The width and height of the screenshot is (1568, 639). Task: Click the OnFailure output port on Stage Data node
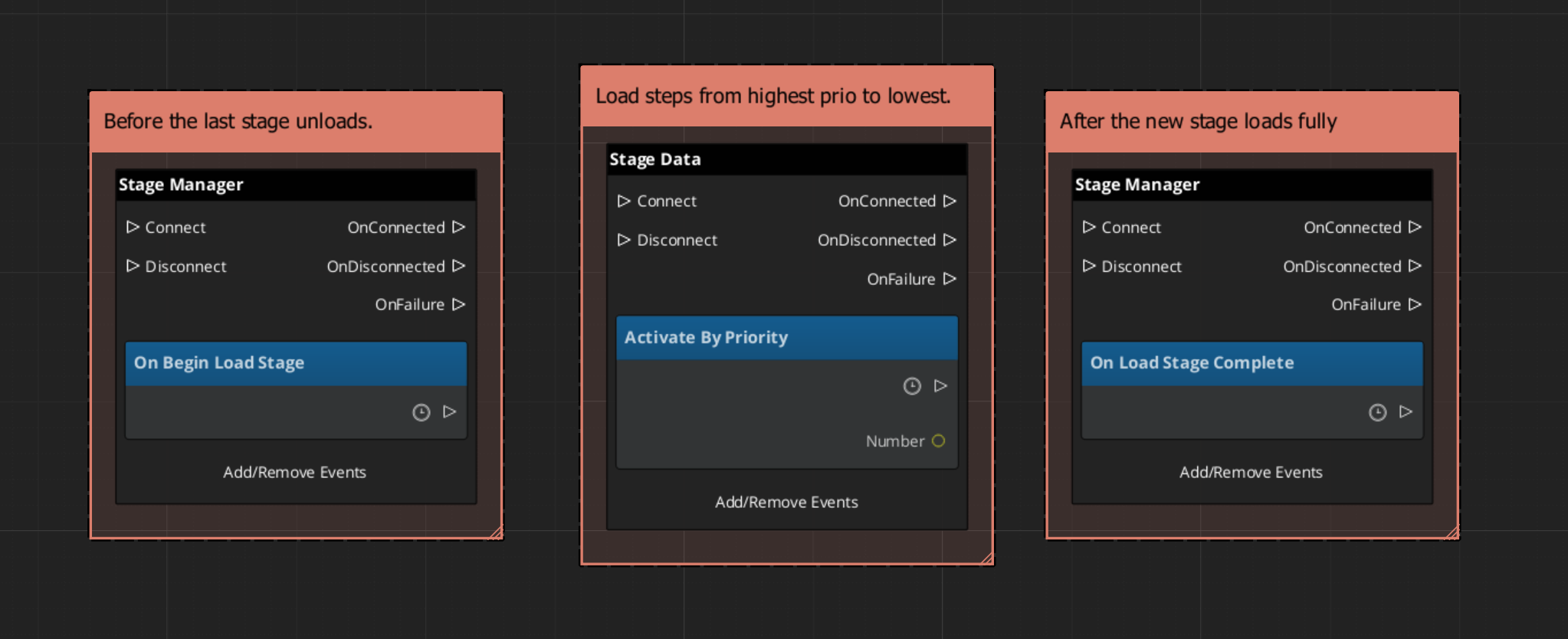click(x=950, y=279)
